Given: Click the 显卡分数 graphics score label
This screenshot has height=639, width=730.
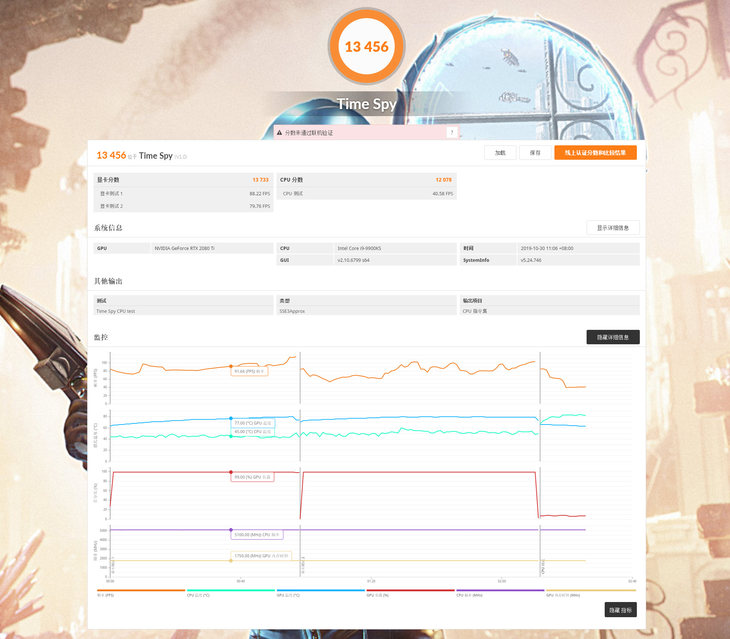Looking at the screenshot, I should [x=108, y=180].
